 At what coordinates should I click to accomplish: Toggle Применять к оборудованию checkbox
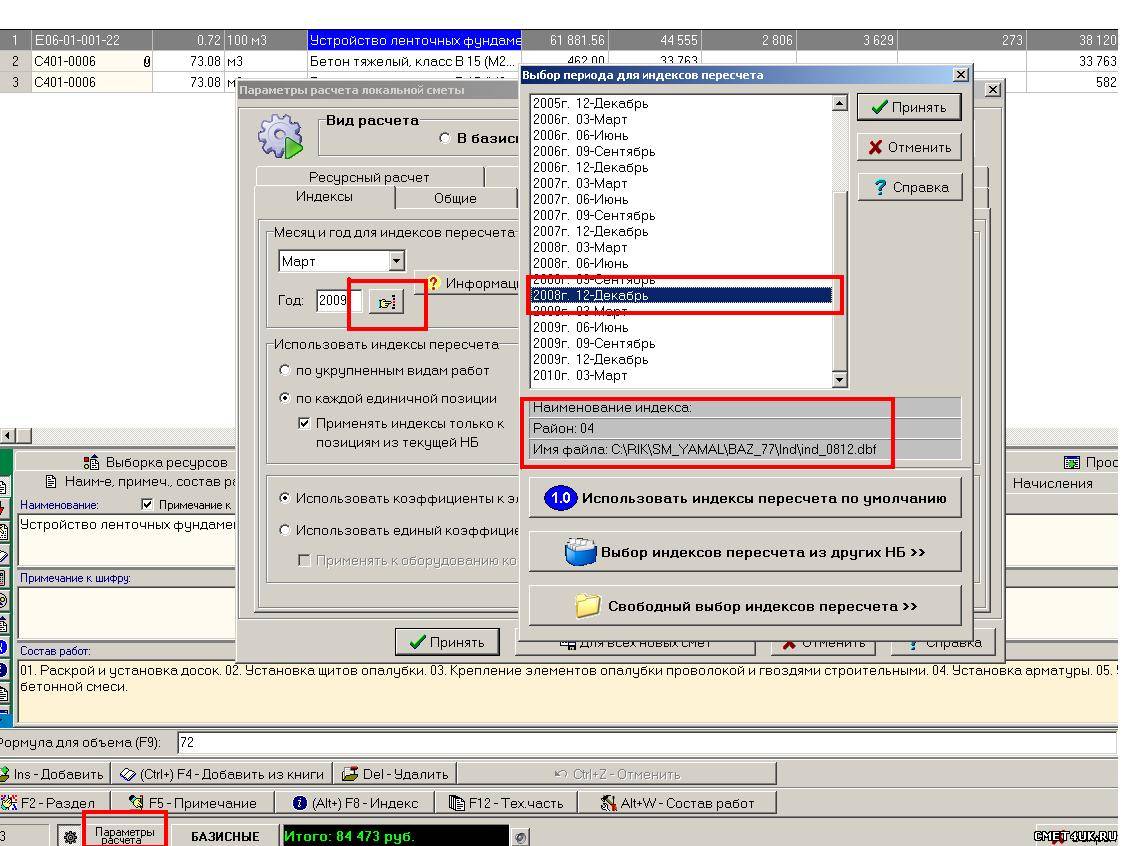303,560
